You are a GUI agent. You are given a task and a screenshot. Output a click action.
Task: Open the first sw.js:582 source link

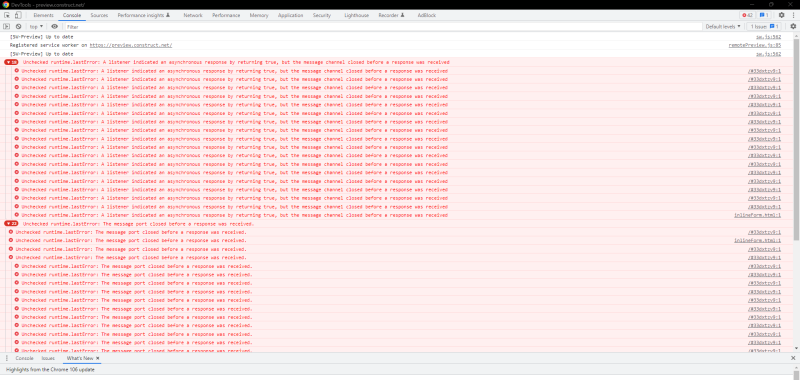pyautogui.click(x=768, y=37)
